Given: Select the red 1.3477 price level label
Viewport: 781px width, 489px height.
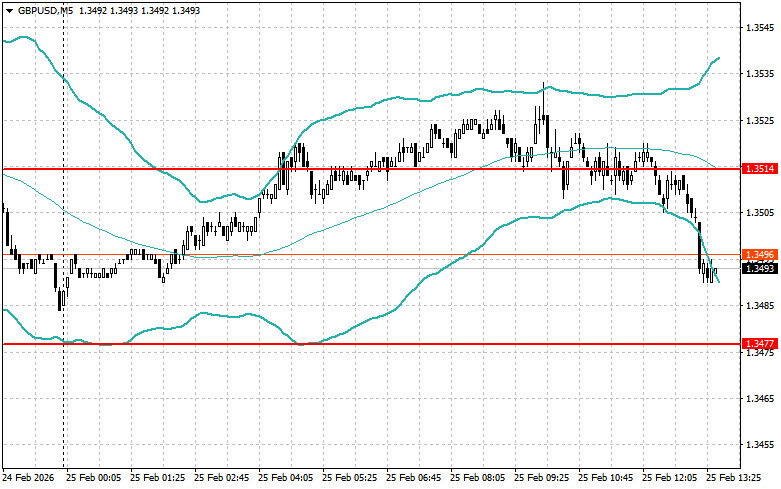Looking at the screenshot, I should [x=760, y=344].
